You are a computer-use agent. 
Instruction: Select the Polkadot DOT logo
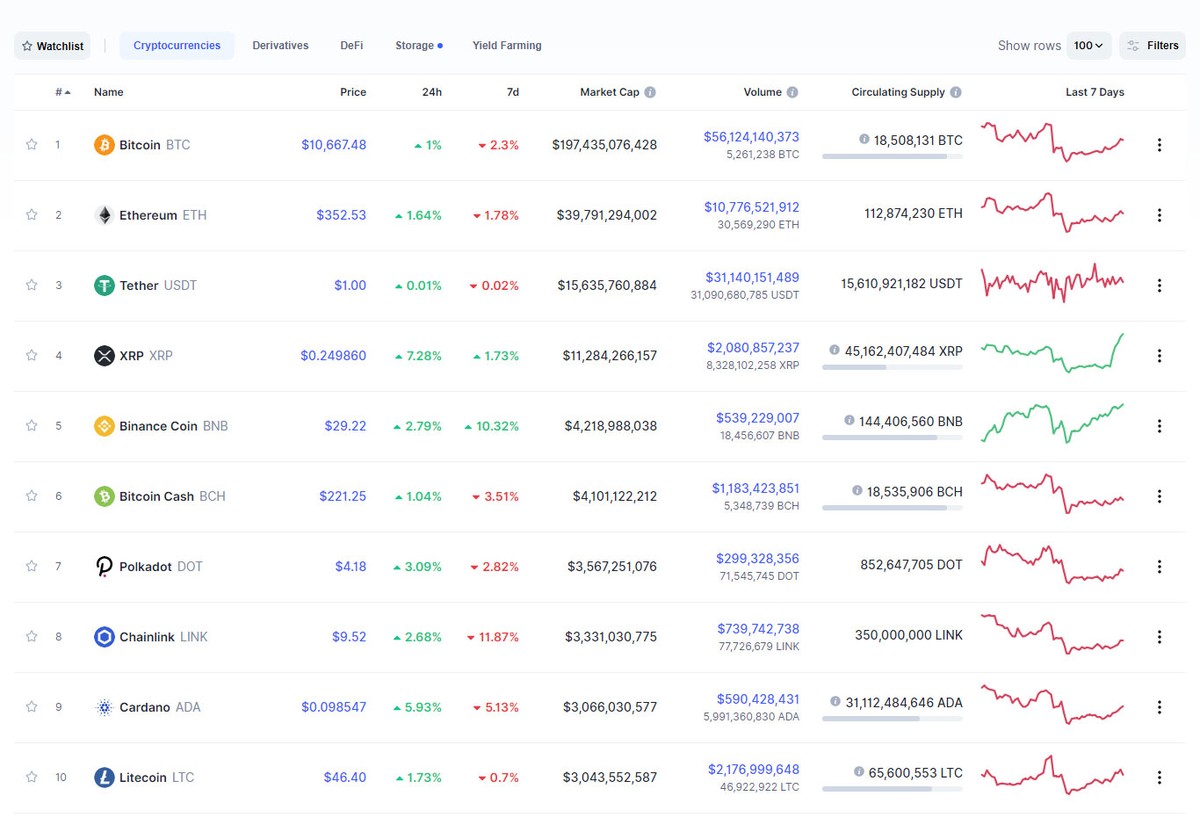(103, 565)
